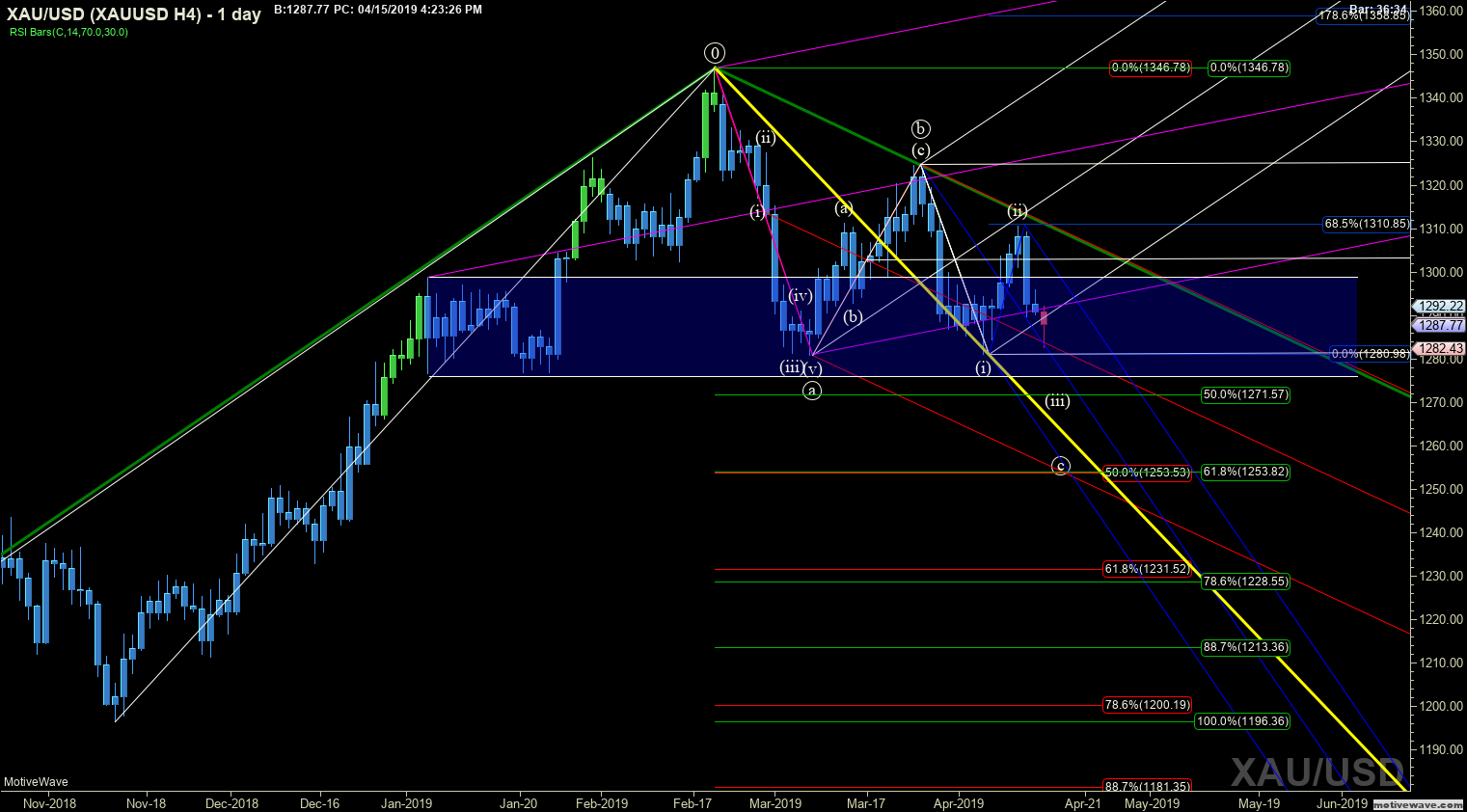Click the 68.5%(1310.85) retracement label
This screenshot has height=812, width=1467.
pos(1366,224)
